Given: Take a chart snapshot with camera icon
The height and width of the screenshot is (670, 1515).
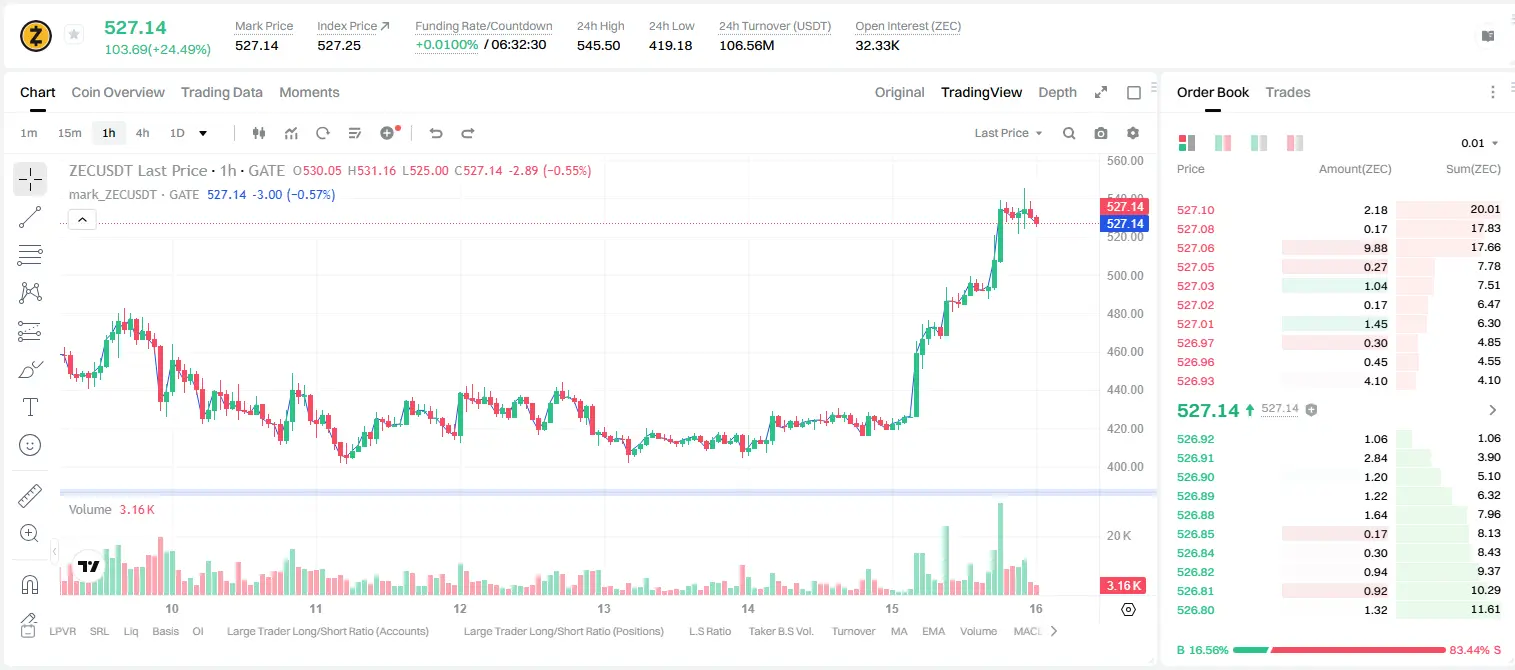Looking at the screenshot, I should pos(1101,133).
